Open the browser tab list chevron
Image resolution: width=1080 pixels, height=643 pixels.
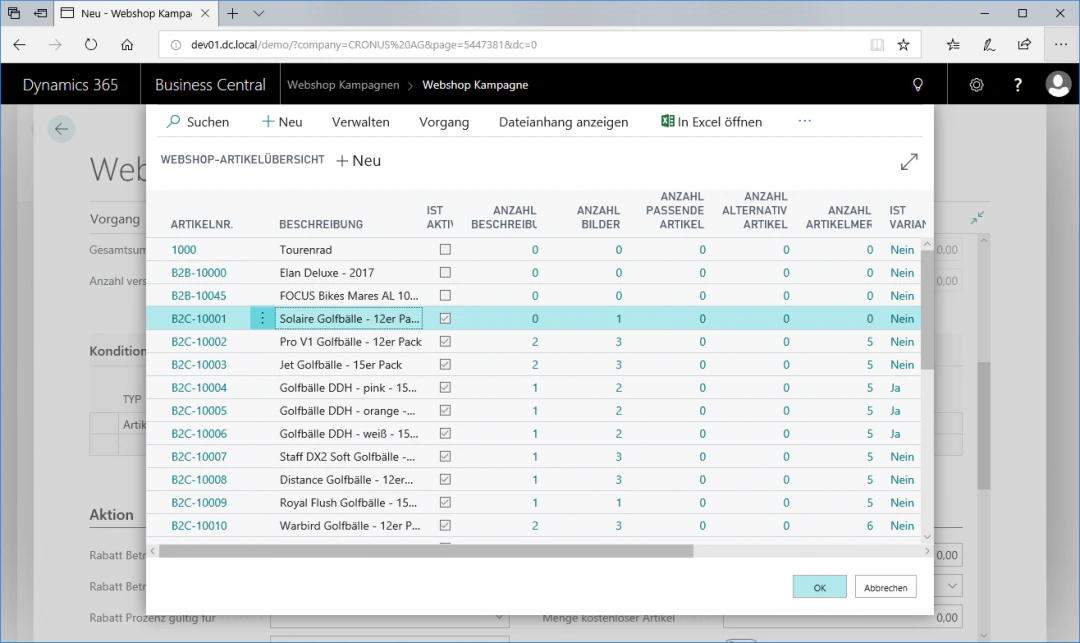[258, 13]
